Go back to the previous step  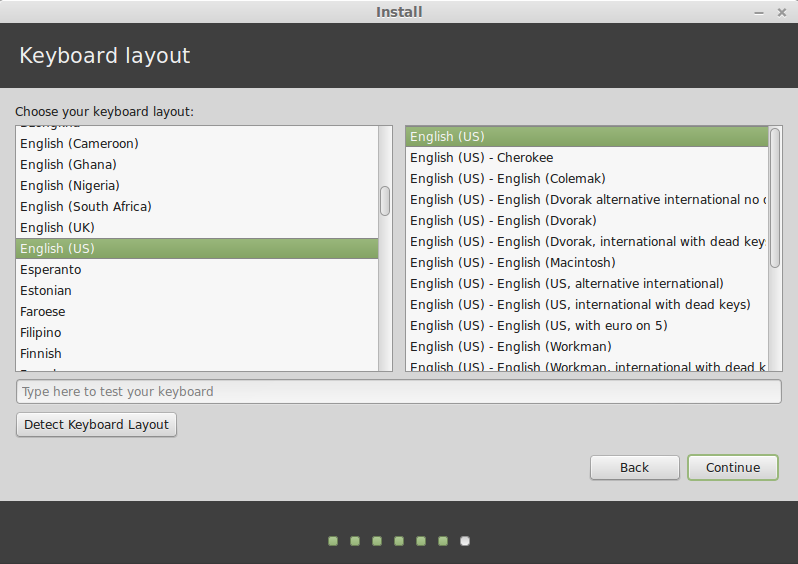635,467
